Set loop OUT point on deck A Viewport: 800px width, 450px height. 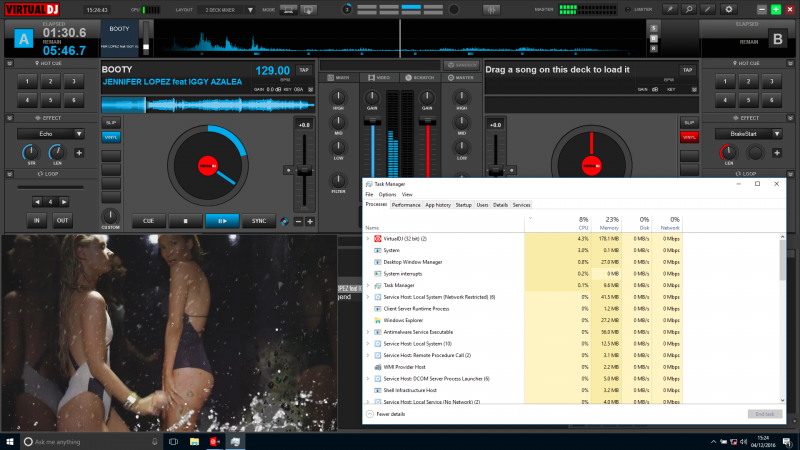(62, 220)
